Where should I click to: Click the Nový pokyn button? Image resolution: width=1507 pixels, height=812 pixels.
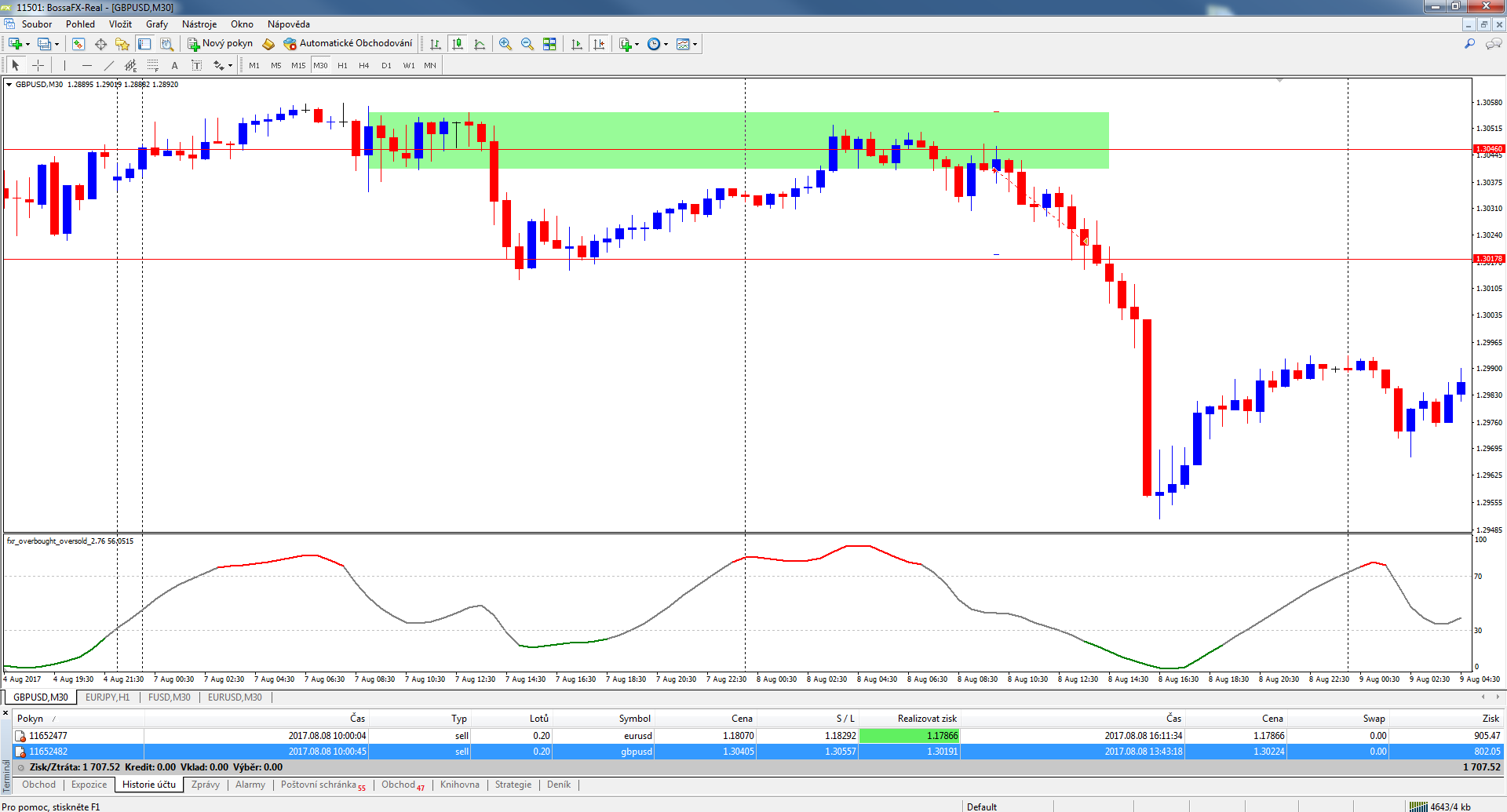(220, 44)
